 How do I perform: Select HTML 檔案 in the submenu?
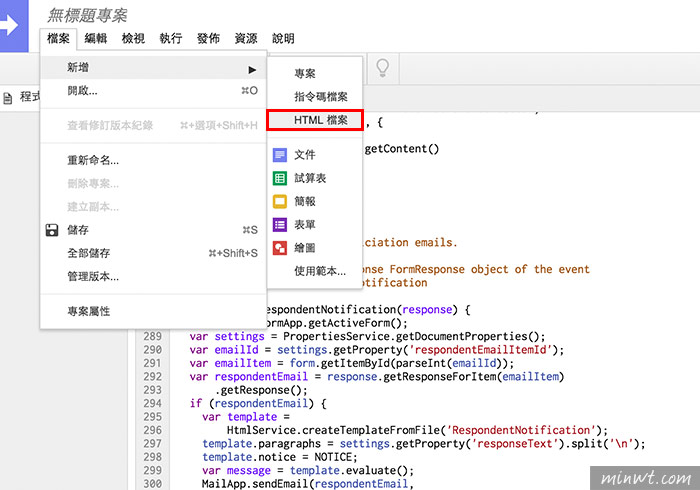[315, 120]
